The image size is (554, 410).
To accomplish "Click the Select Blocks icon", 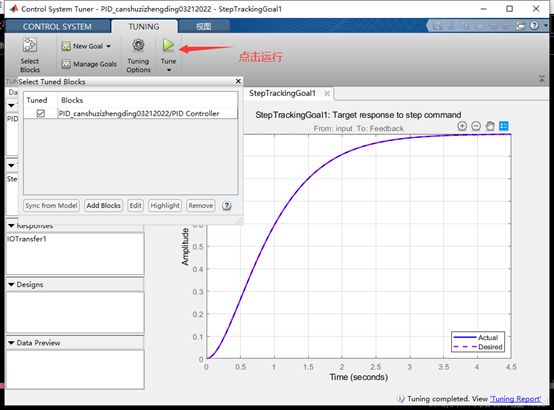I will coord(30,45).
